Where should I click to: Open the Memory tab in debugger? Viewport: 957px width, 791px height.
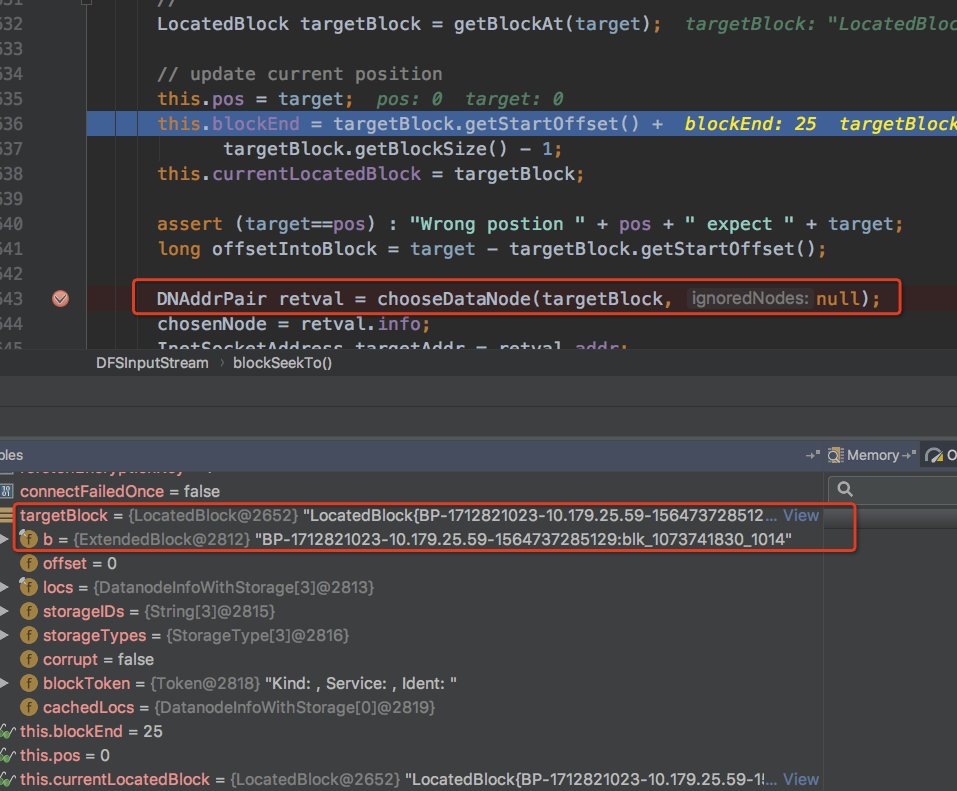(x=873, y=455)
